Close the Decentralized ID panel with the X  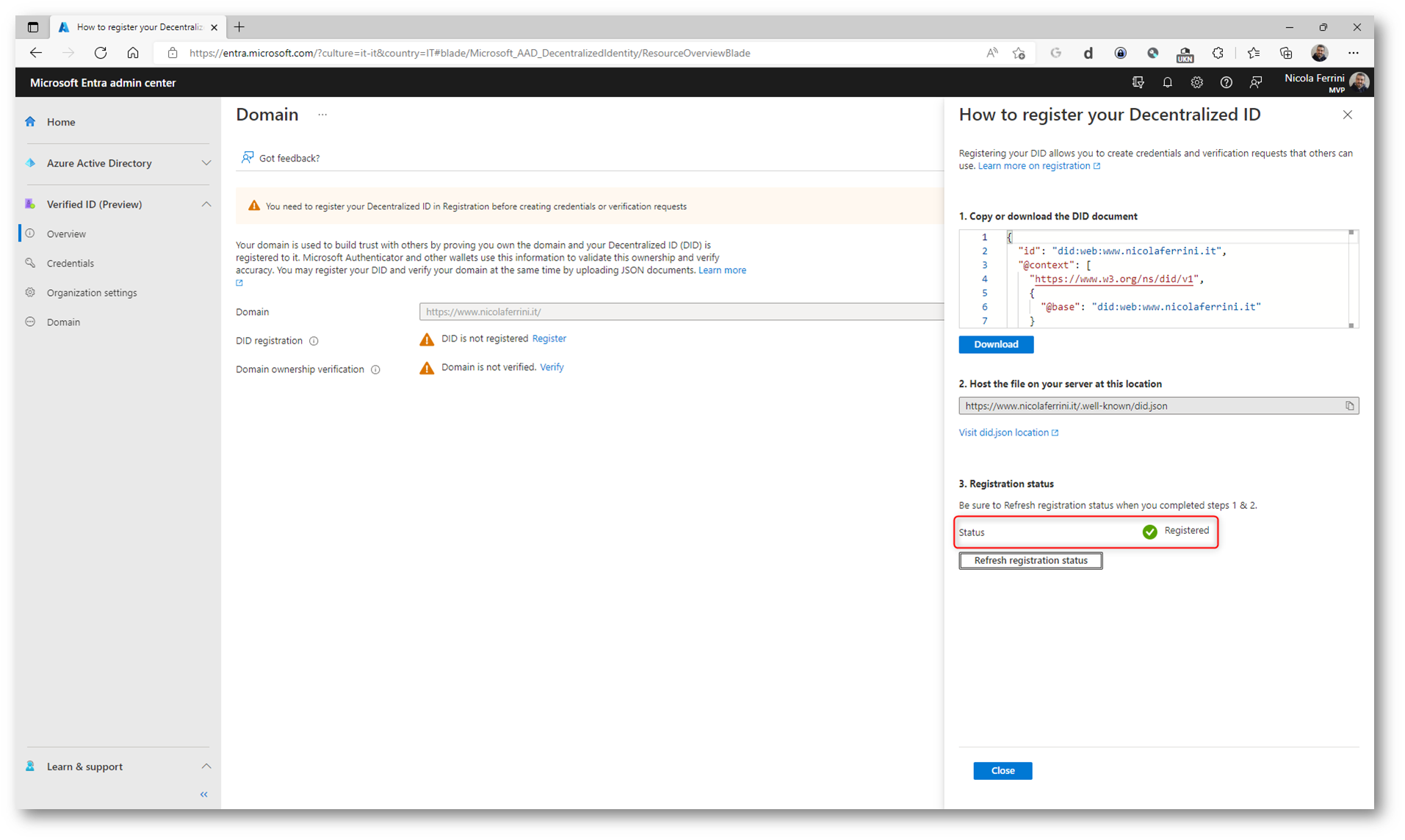click(x=1347, y=115)
